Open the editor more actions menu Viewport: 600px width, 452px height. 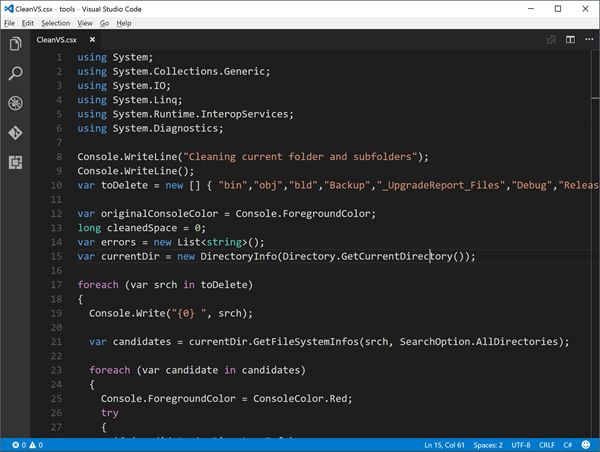(x=589, y=39)
